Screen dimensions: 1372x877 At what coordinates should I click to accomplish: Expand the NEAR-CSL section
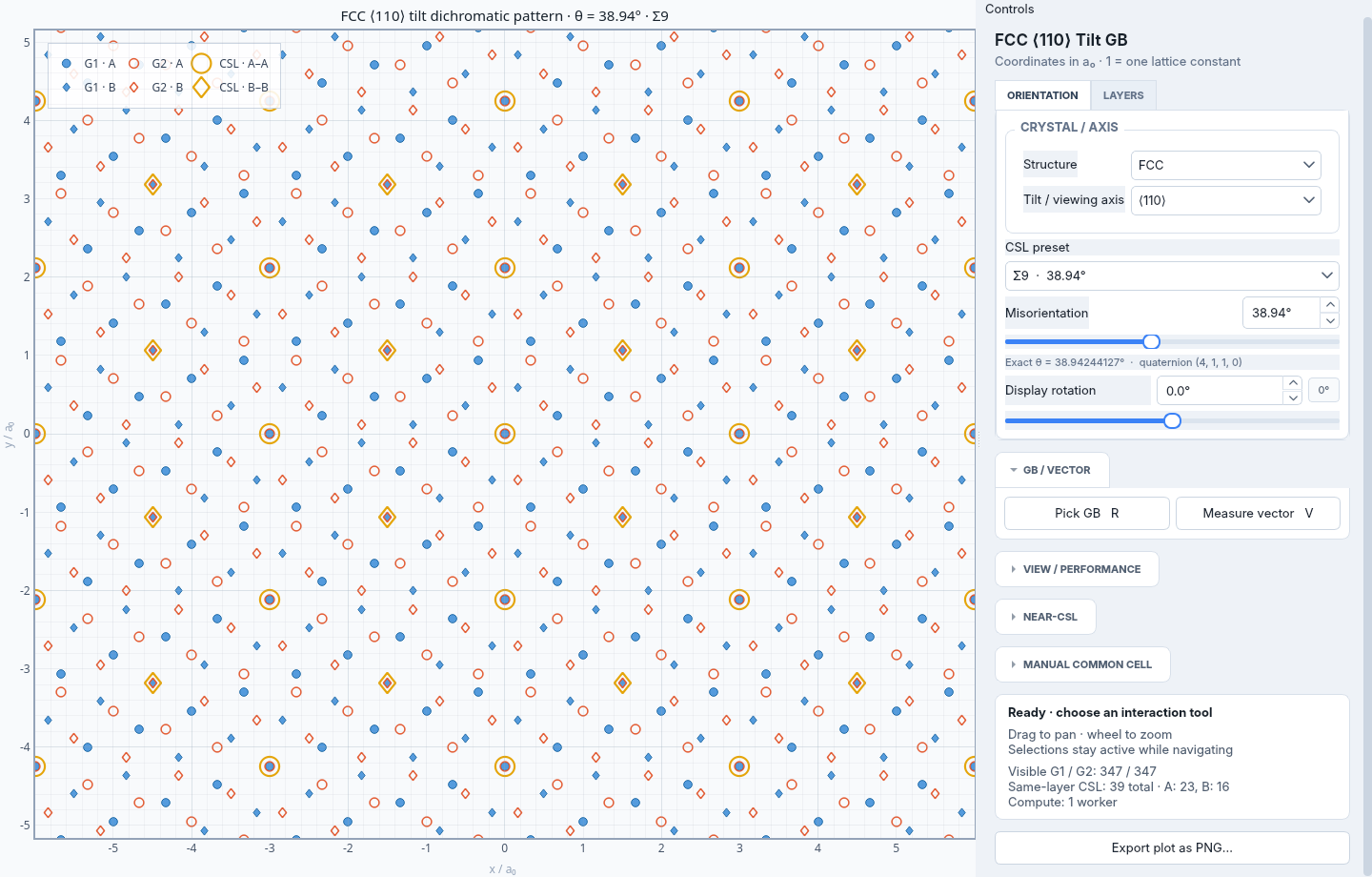pyautogui.click(x=1045, y=617)
